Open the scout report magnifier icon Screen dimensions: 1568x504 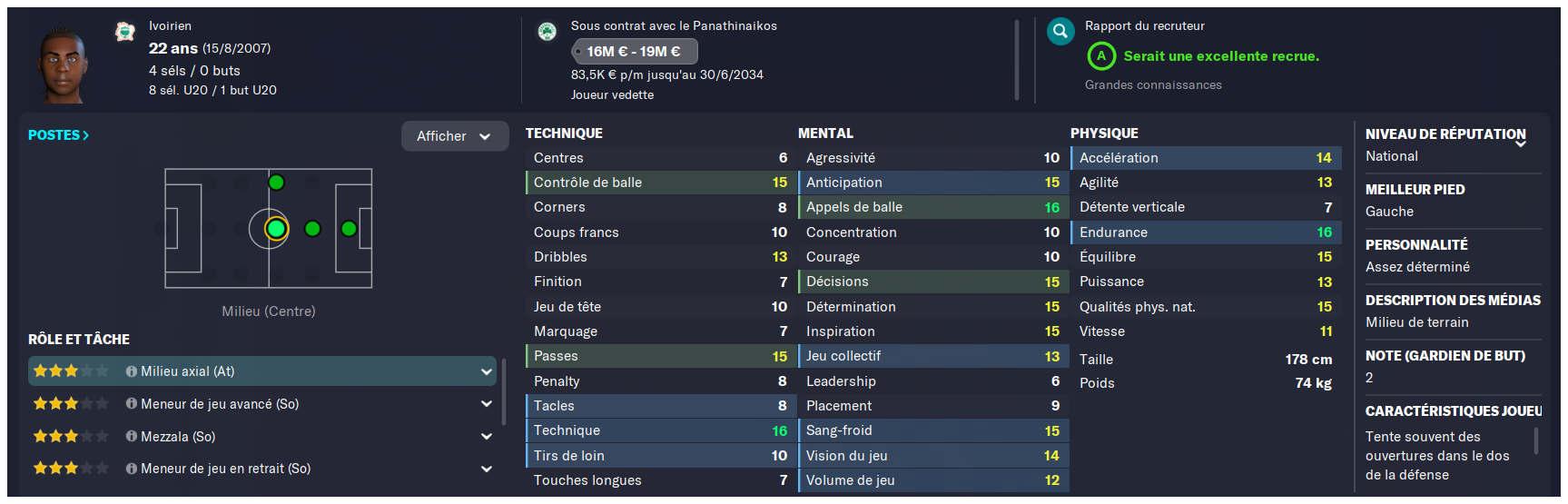tap(1060, 33)
